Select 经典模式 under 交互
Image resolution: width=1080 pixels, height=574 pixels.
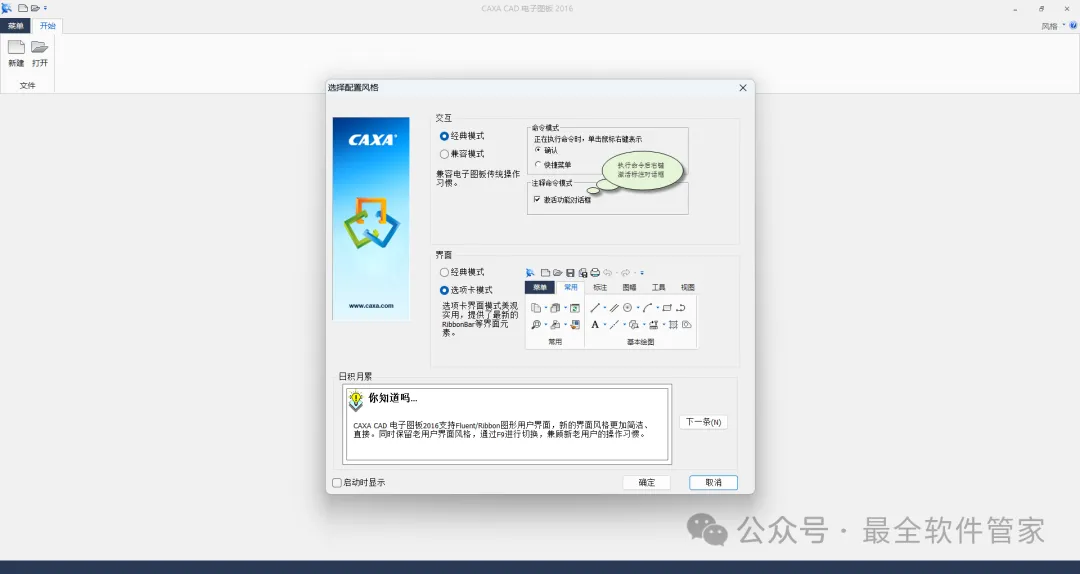click(x=462, y=136)
